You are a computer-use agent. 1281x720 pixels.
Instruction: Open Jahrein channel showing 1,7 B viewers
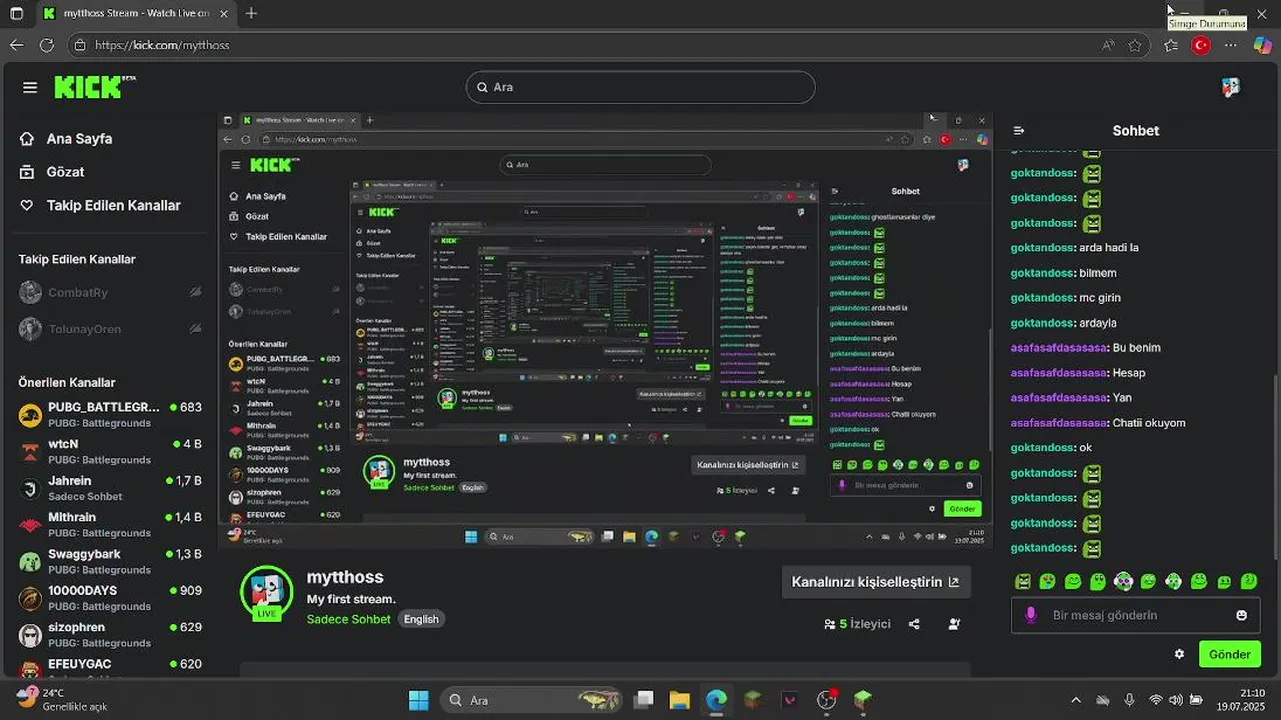(x=110, y=487)
